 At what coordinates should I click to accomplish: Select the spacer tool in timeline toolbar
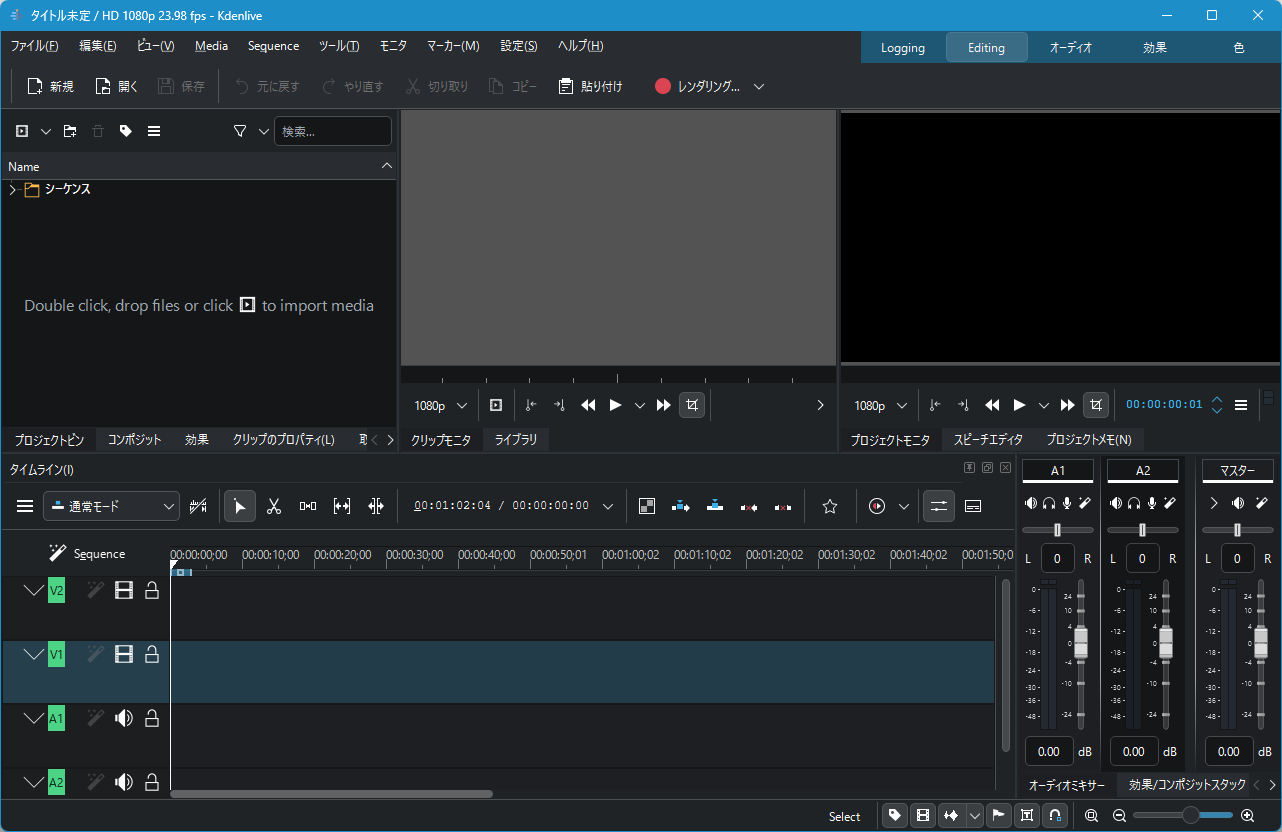(x=308, y=507)
